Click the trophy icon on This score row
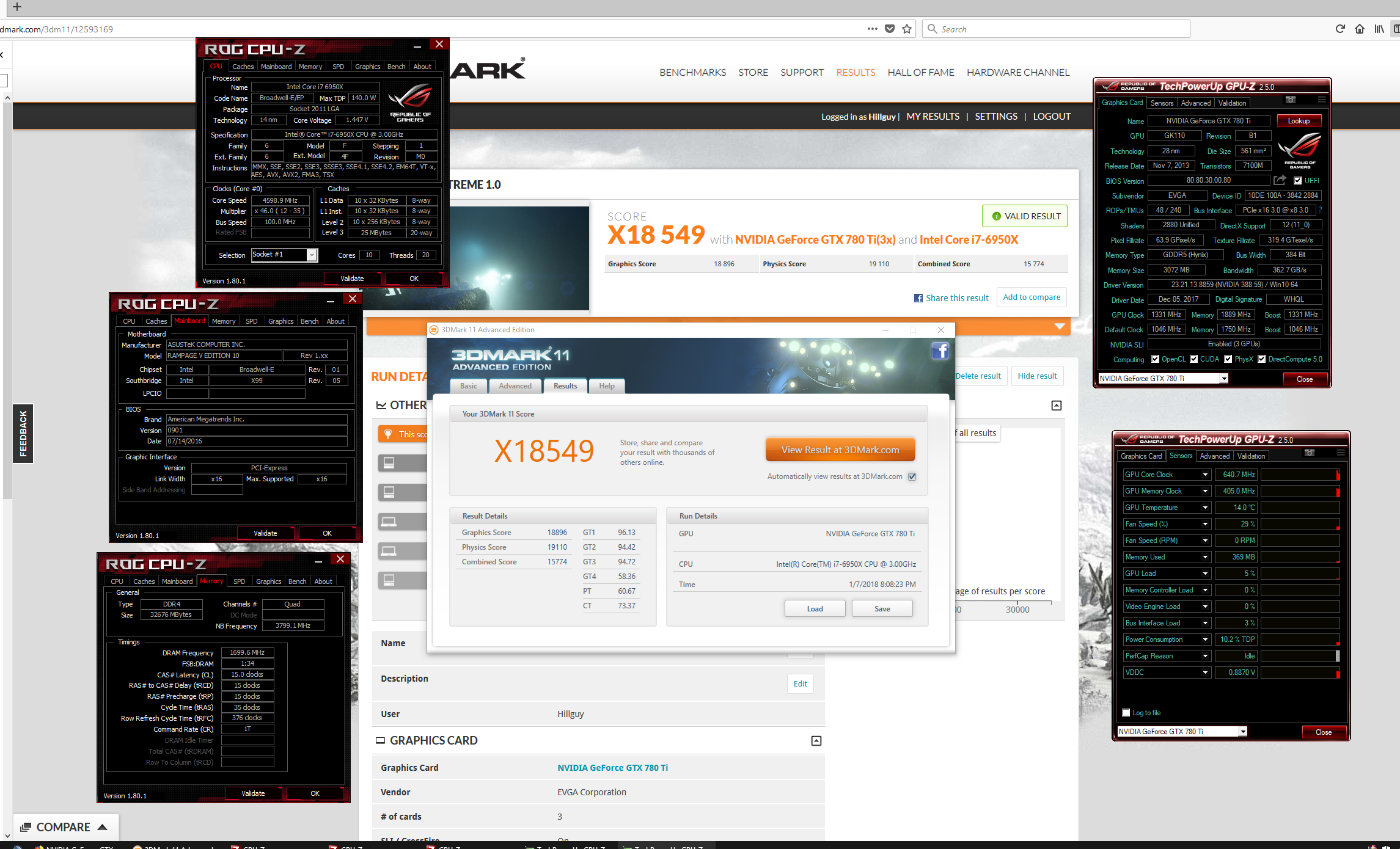The width and height of the screenshot is (1400, 849). point(387,434)
